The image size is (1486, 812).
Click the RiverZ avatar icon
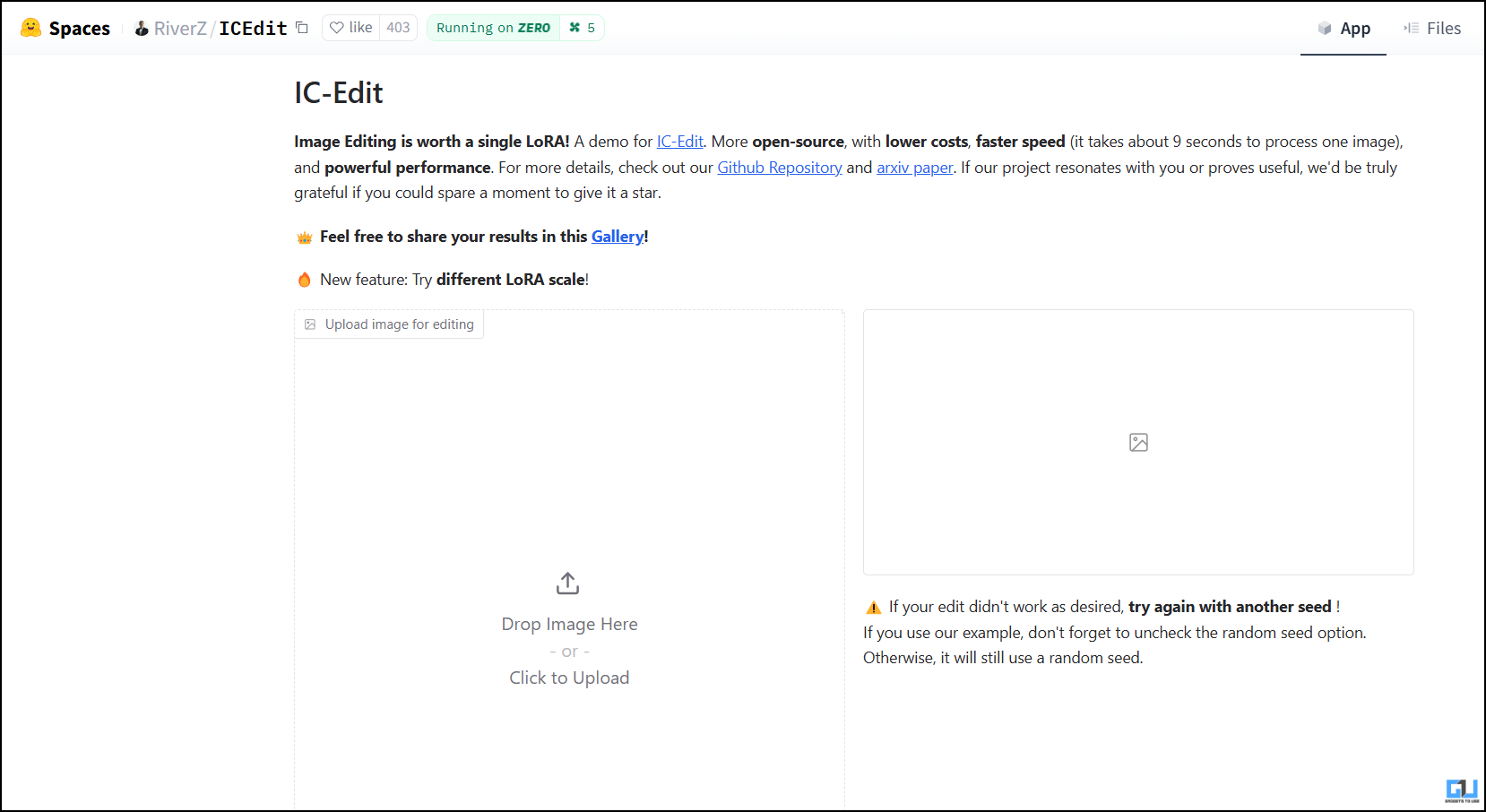[142, 29]
